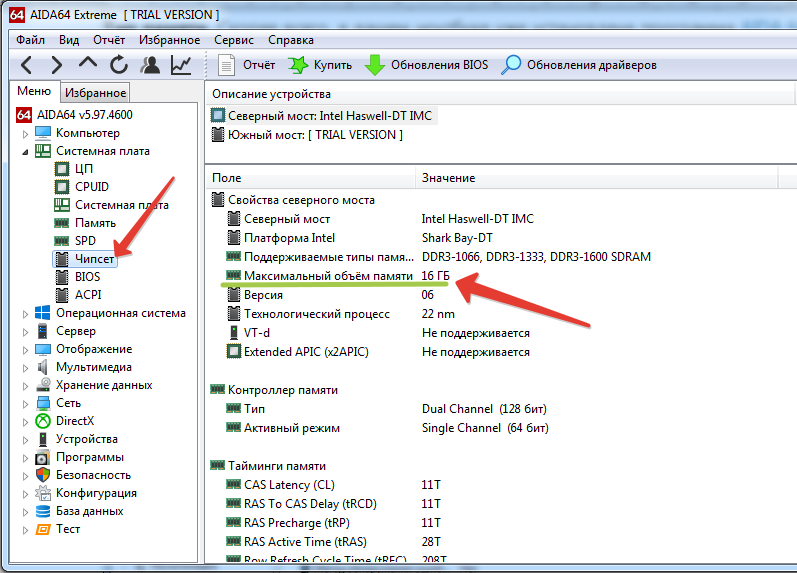This screenshot has height=573, width=797.
Task: Click the green Купить star icon
Action: point(298,65)
